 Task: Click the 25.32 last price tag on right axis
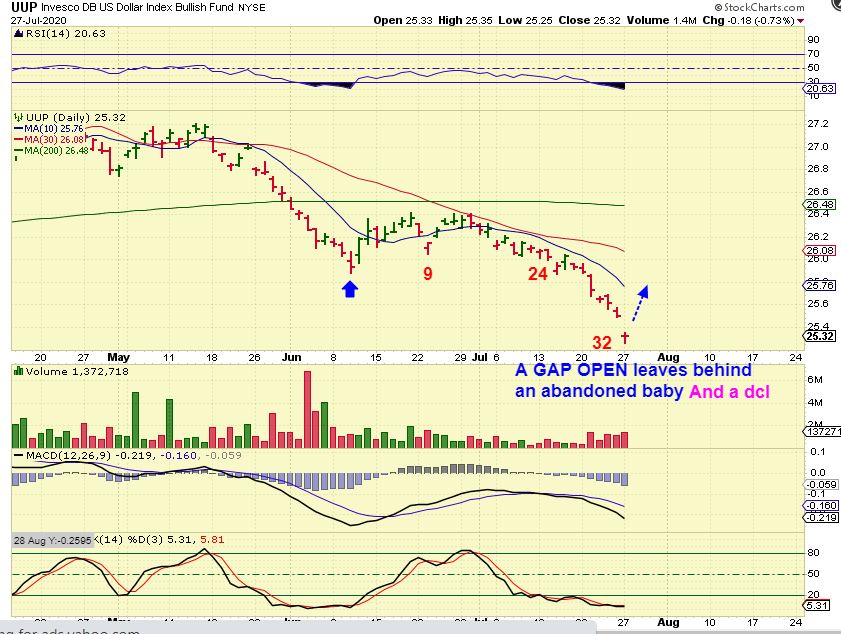[x=820, y=336]
